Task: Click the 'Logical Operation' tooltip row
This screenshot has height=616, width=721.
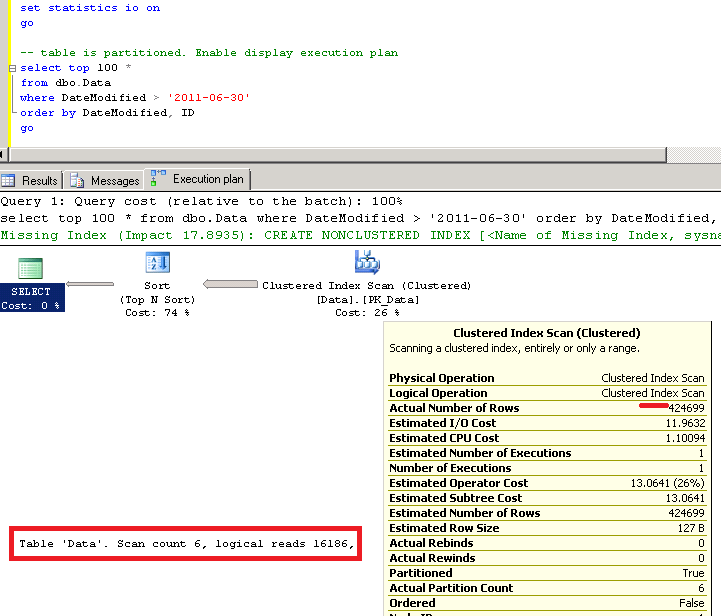Action: pyautogui.click(x=547, y=393)
